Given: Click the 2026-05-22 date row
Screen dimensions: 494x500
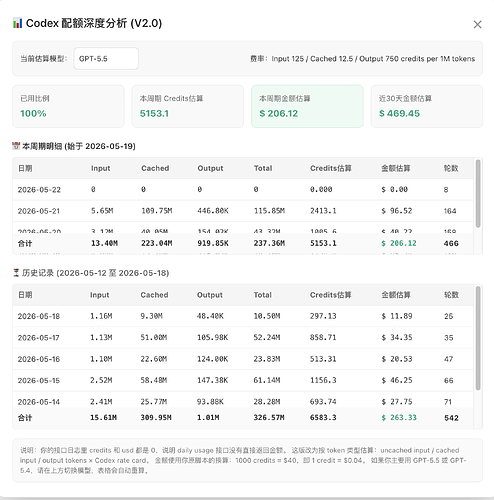Looking at the screenshot, I should 243,190.
